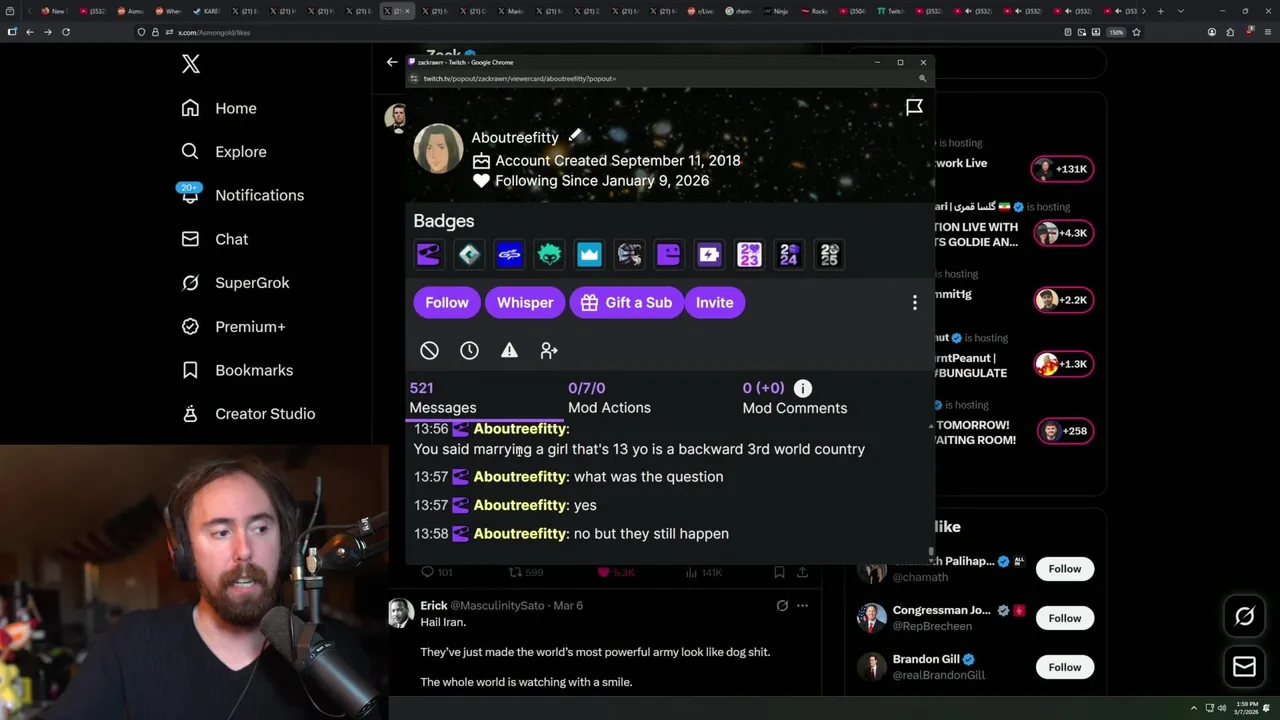Click the add moderator person-plus icon
The image size is (1280, 720).
549,350
